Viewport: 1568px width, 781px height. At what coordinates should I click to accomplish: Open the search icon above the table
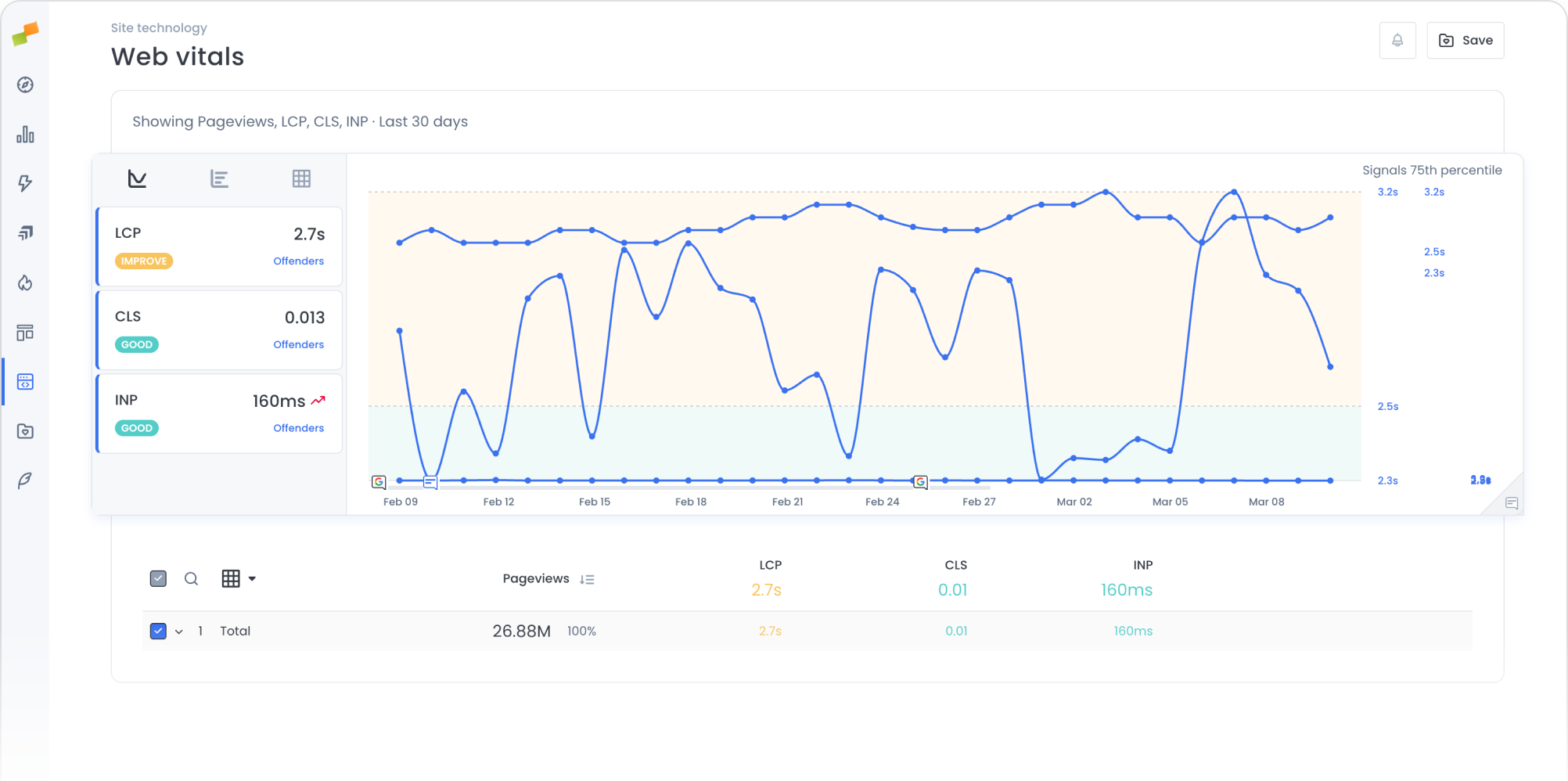191,578
